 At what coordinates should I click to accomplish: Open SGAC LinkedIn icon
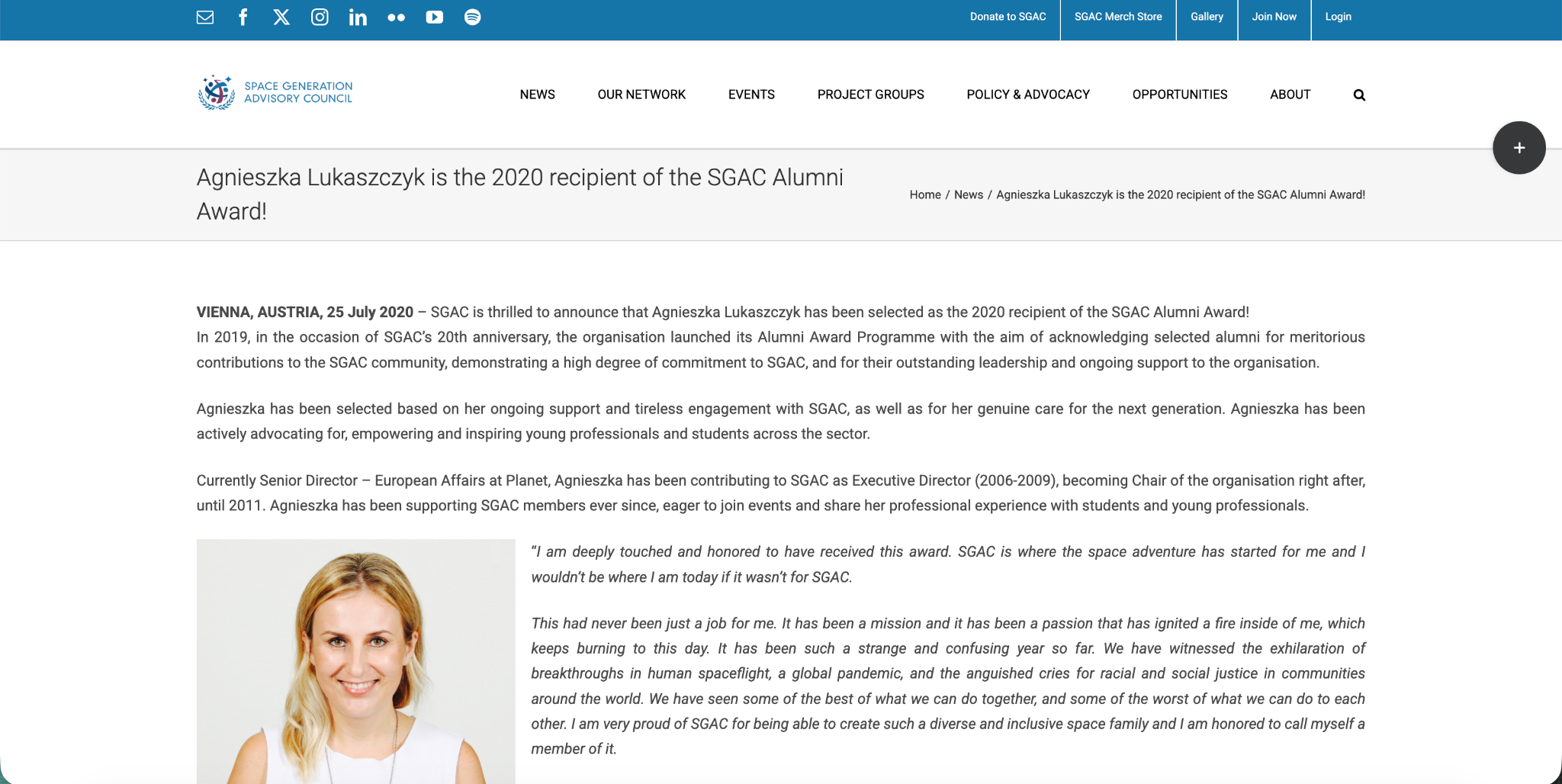pyautogui.click(x=358, y=17)
